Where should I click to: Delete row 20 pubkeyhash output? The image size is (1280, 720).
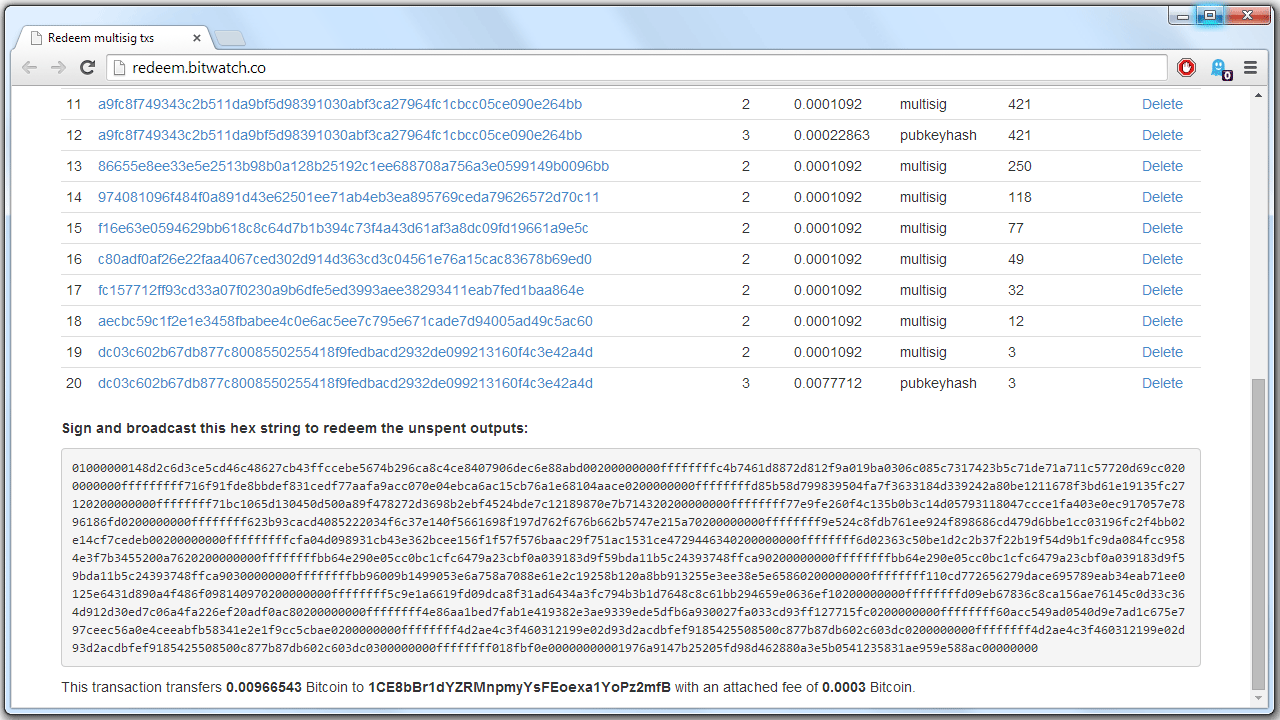coord(1162,383)
